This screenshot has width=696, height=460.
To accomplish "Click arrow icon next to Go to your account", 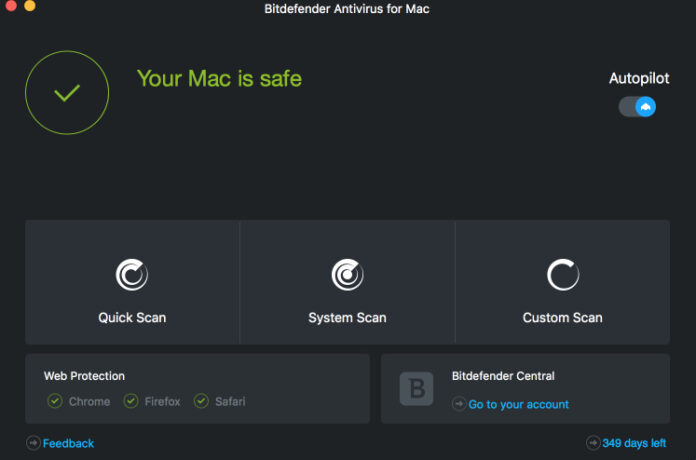I will (459, 404).
